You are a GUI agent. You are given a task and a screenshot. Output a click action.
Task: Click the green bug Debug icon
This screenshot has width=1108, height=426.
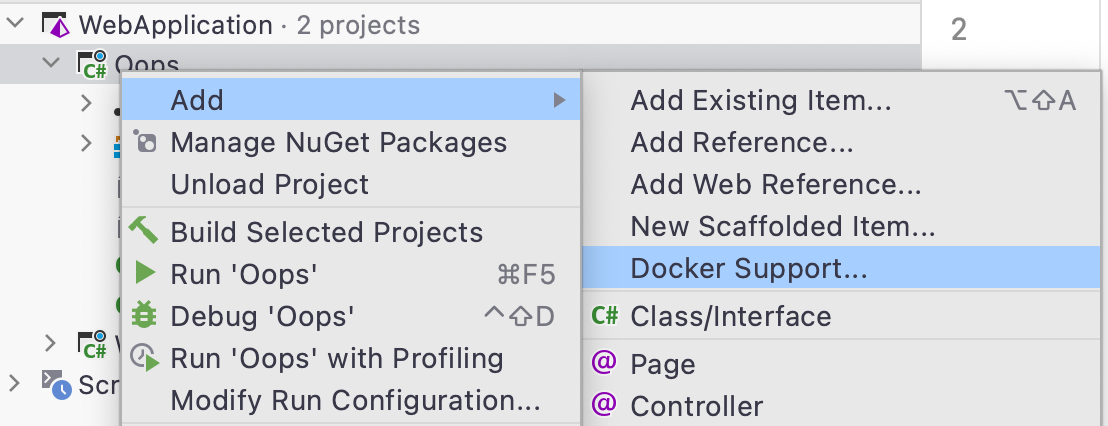[144, 314]
